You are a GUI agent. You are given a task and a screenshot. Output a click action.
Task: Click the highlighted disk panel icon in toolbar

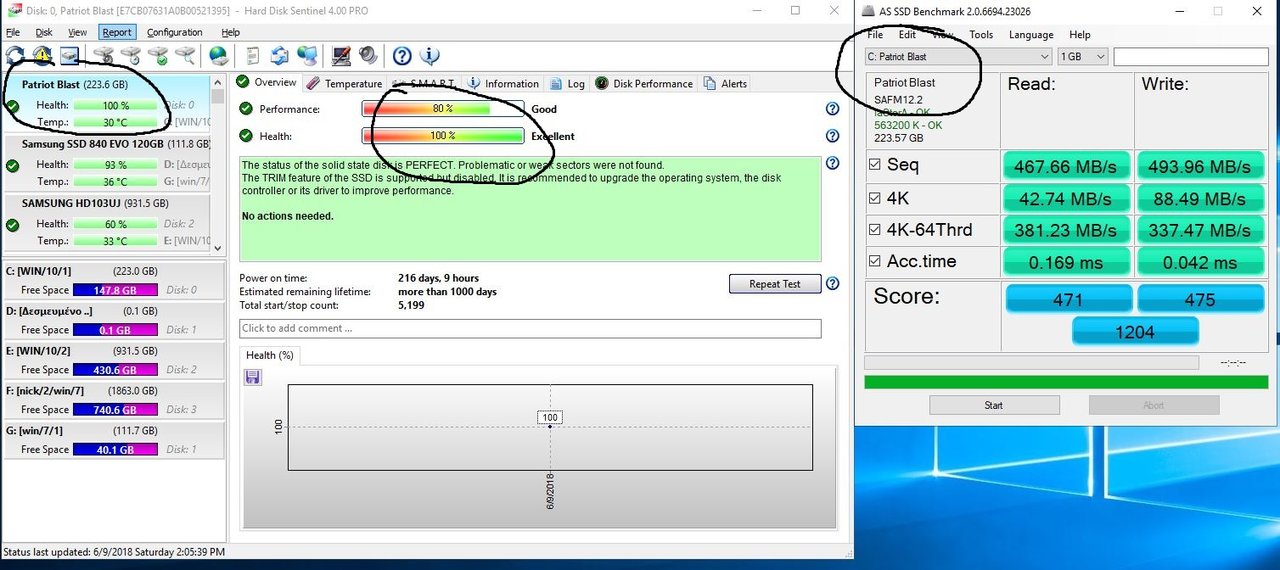[69, 56]
